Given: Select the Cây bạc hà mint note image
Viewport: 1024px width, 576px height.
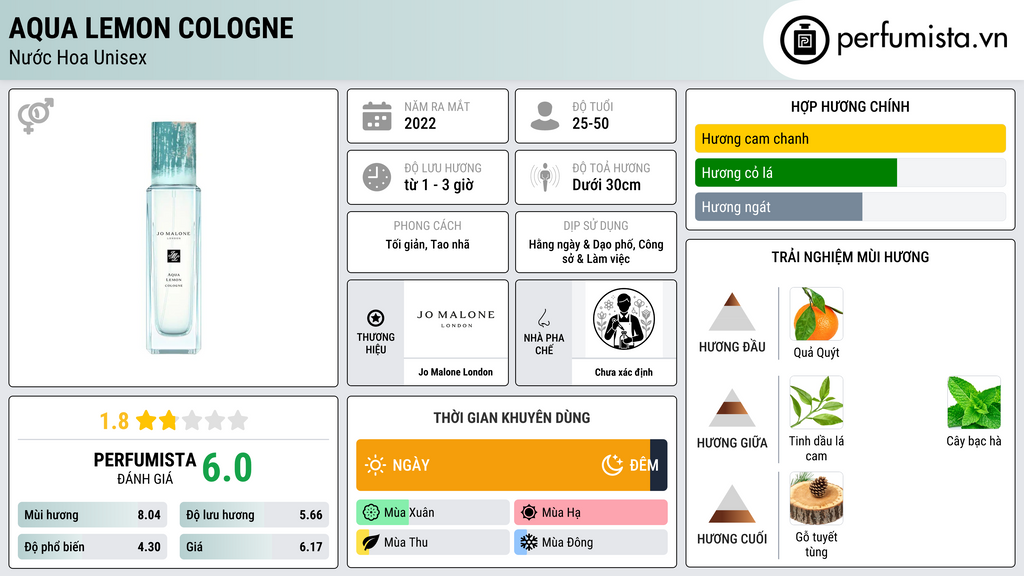Looking at the screenshot, I should coord(974,402).
